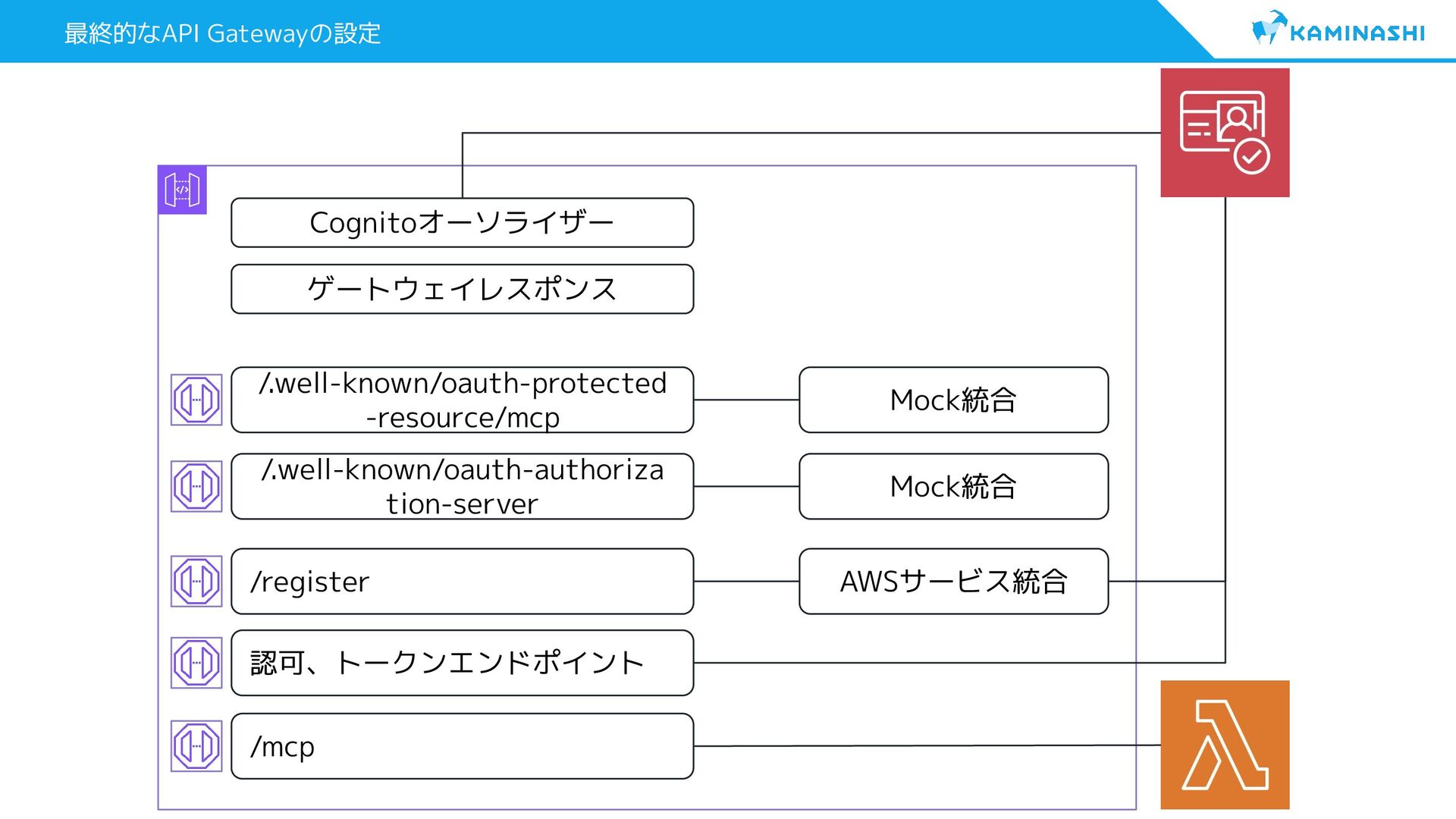Image resolution: width=1456 pixels, height=819 pixels.
Task: Click the endpoint icon next to /register
Action: (x=196, y=582)
